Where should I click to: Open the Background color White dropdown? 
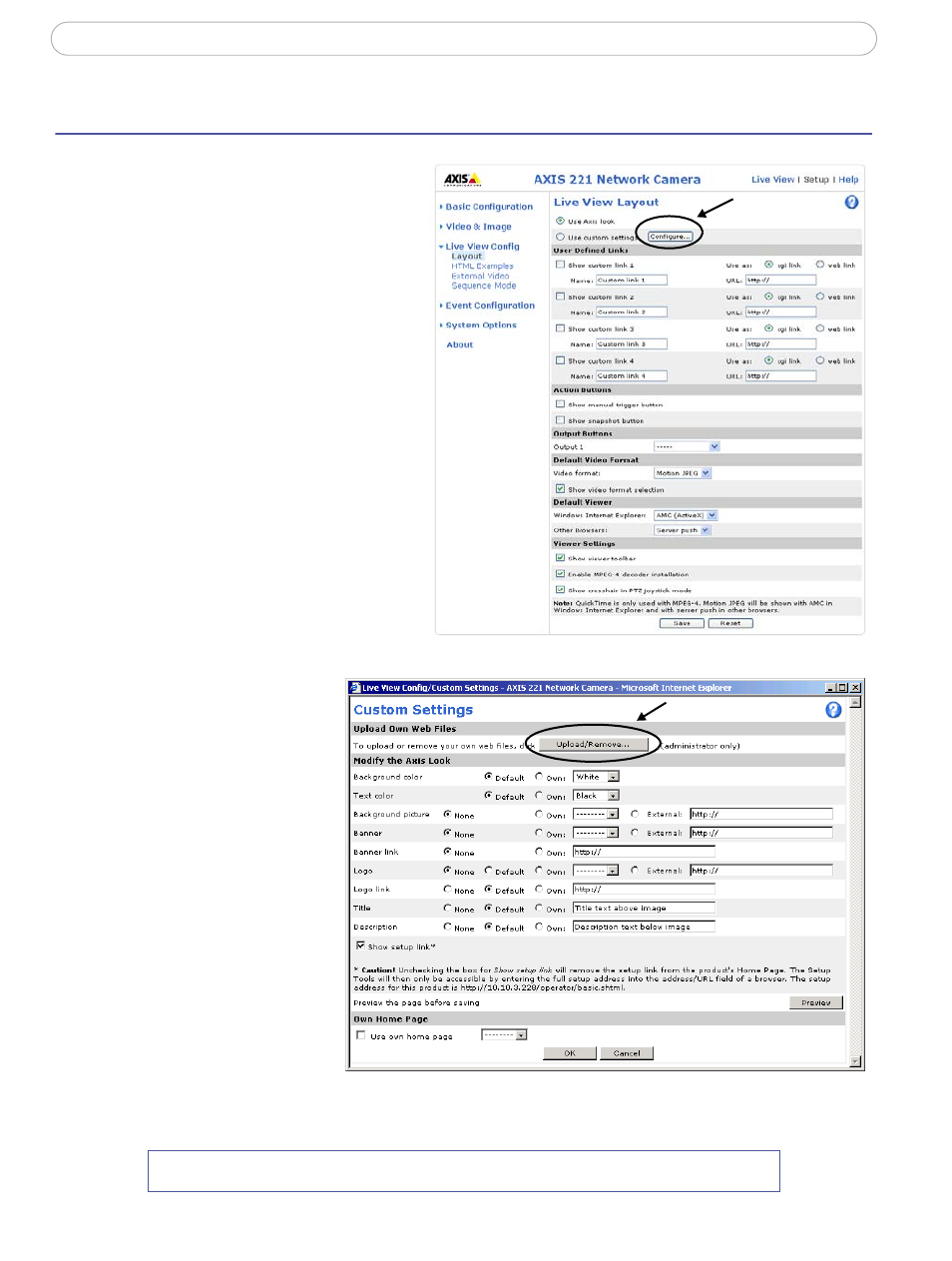coord(597,777)
